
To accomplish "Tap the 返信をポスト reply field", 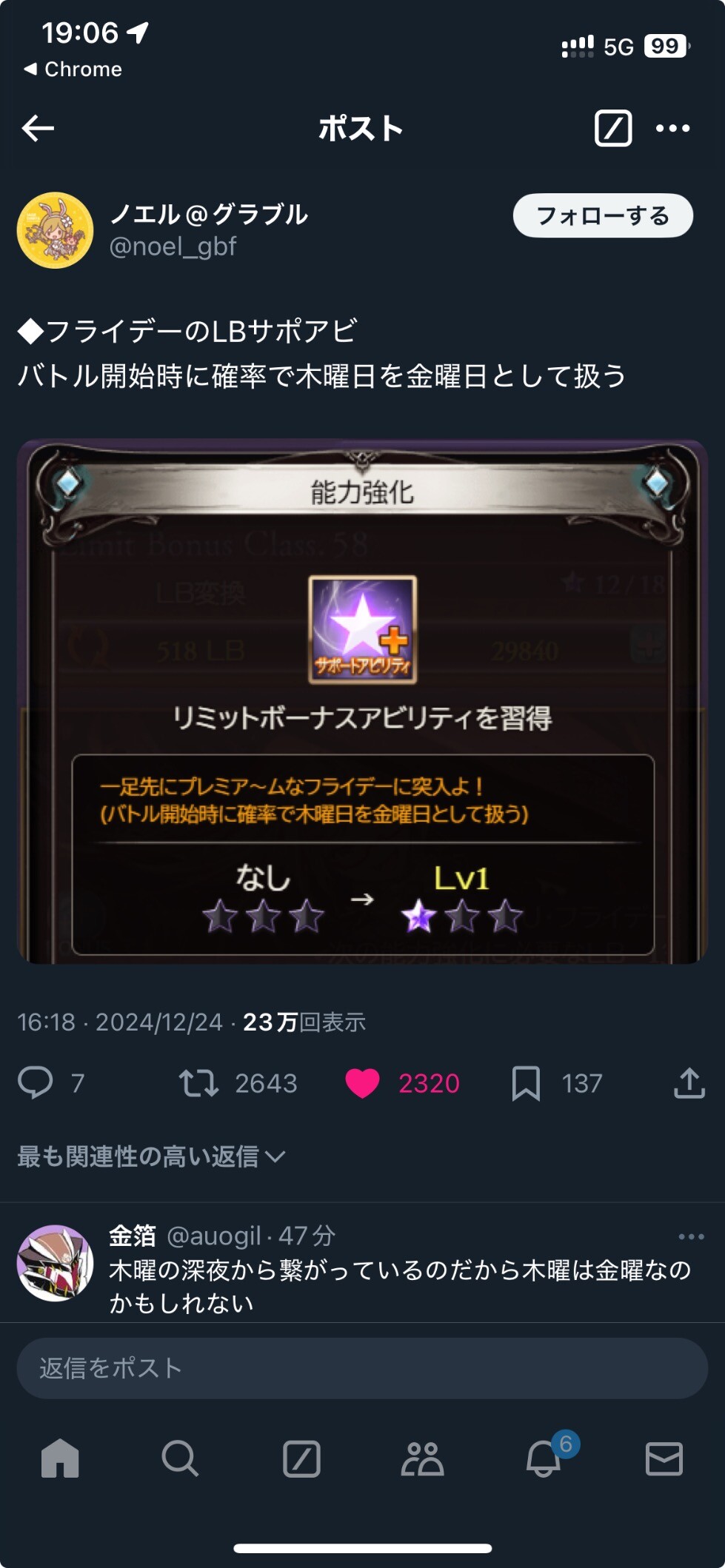I will tap(362, 1367).
